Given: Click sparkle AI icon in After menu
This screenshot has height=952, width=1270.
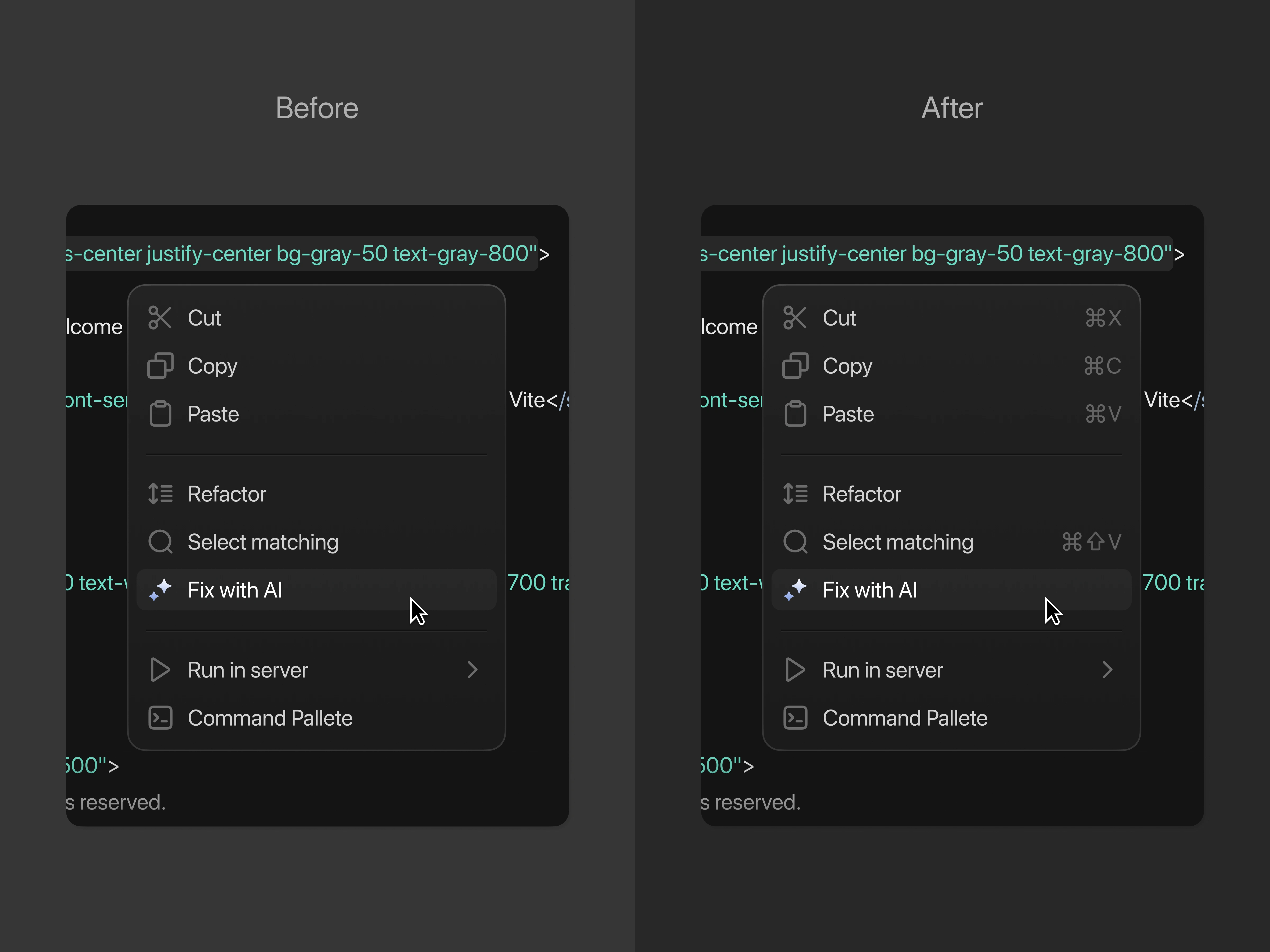Looking at the screenshot, I should click(x=795, y=589).
